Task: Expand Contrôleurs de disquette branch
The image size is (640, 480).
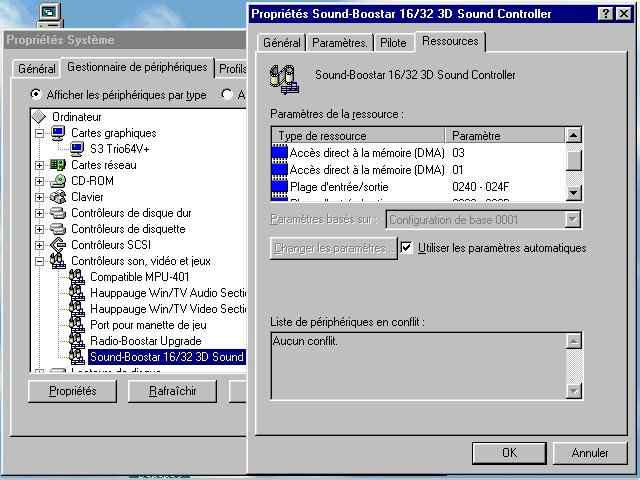Action: tap(39, 229)
